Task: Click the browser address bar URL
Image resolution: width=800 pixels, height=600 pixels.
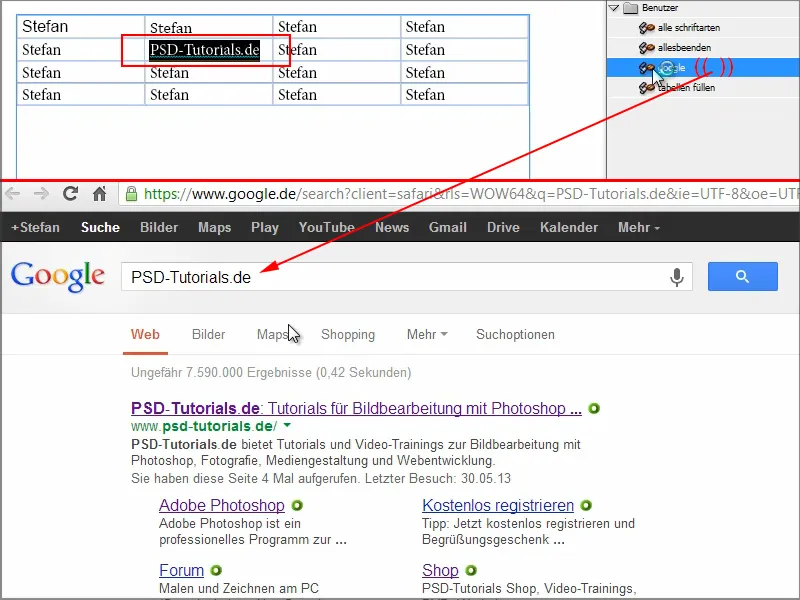Action: coord(469,194)
